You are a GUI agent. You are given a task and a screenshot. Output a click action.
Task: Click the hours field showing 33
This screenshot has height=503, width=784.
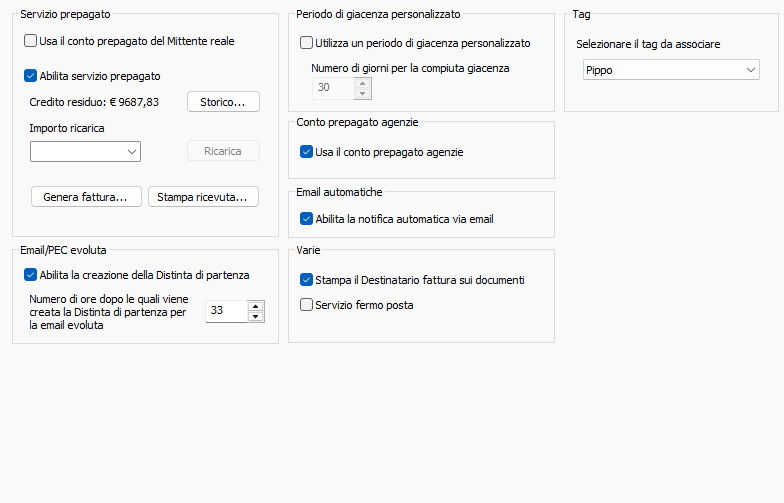coord(225,311)
